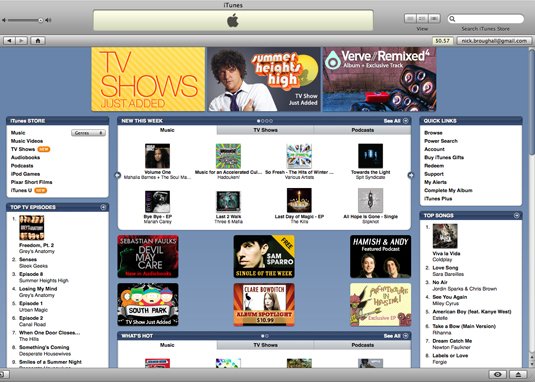The height and width of the screenshot is (382, 535).
Task: Go forward with the right arrow button
Action: click(21, 41)
